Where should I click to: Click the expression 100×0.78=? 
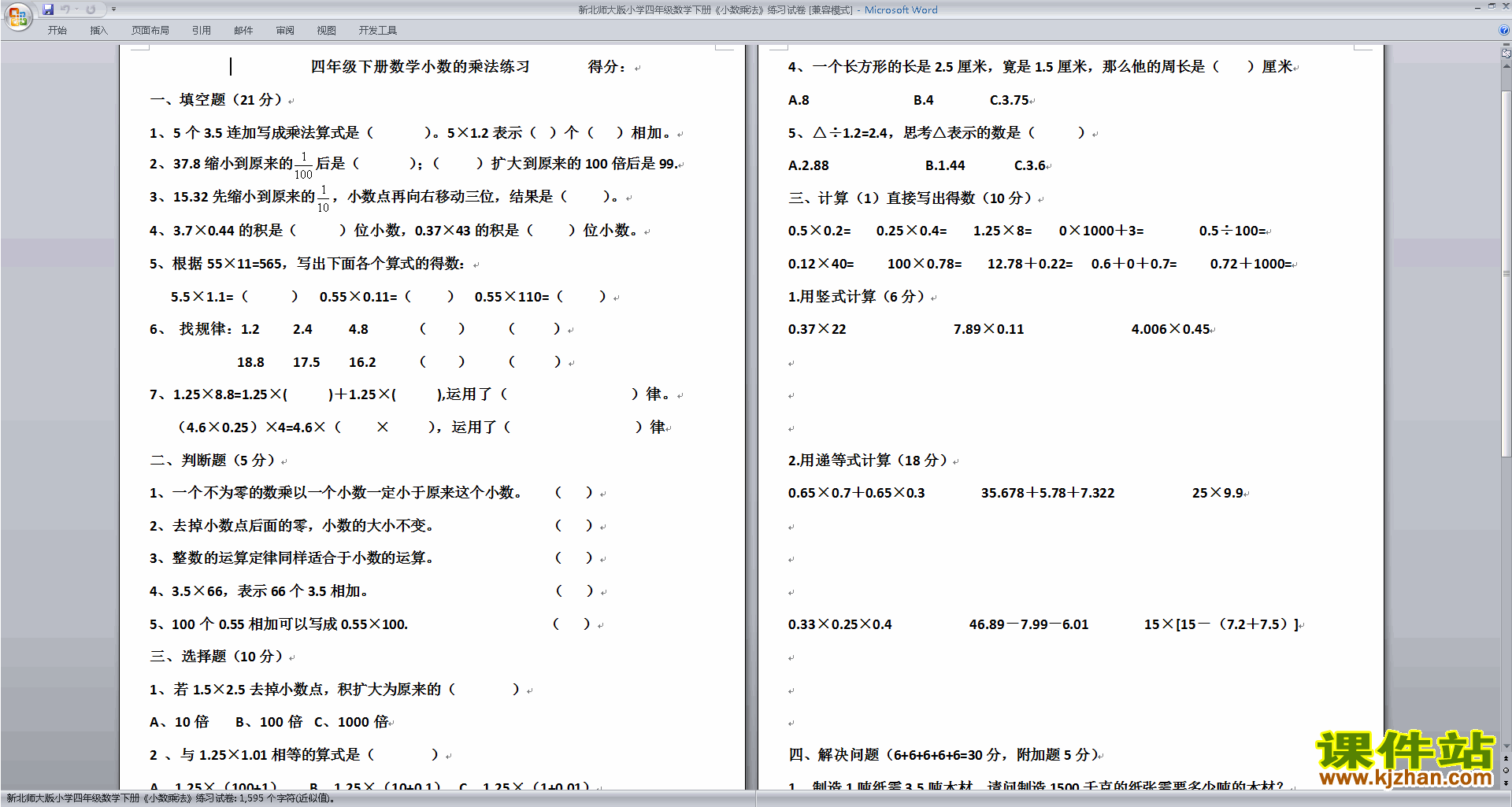tap(925, 264)
